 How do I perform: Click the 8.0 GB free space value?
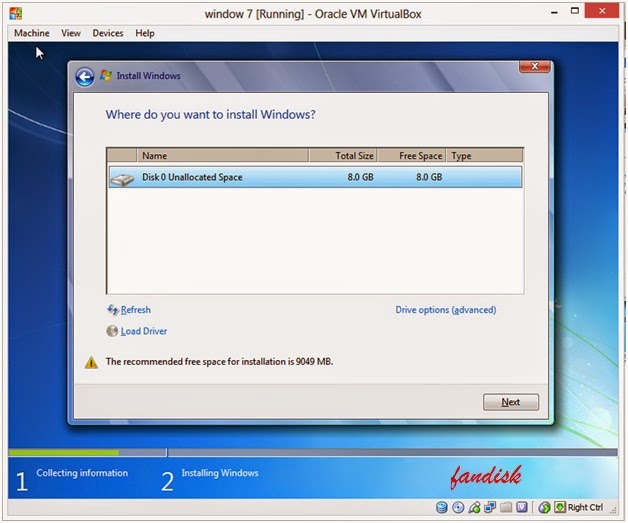coord(429,177)
